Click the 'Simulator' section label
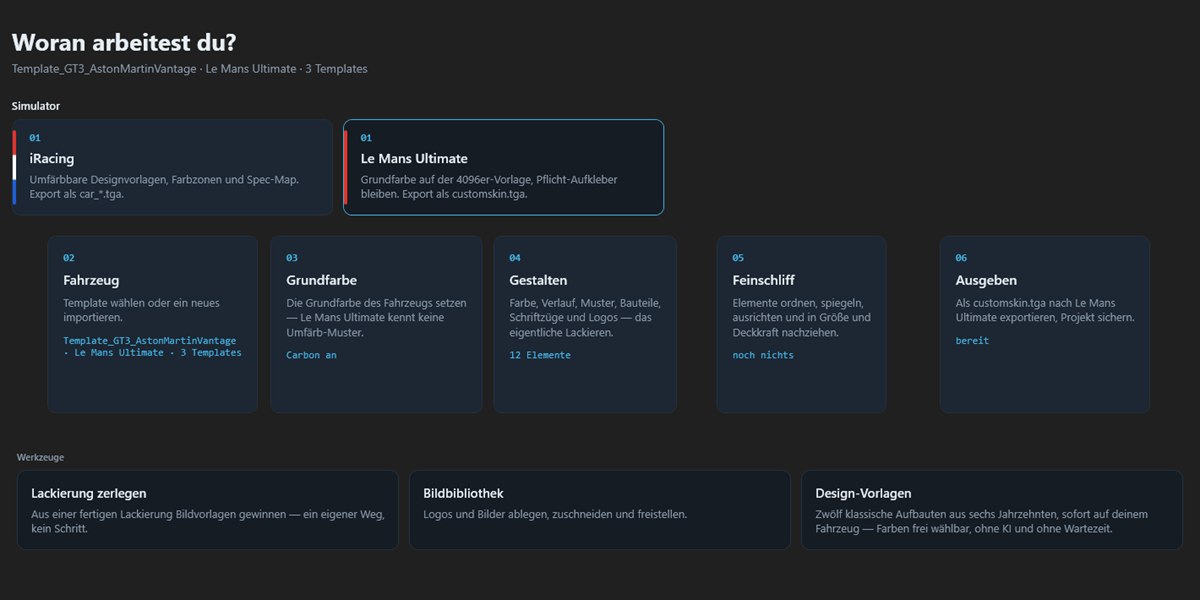 tap(36, 105)
